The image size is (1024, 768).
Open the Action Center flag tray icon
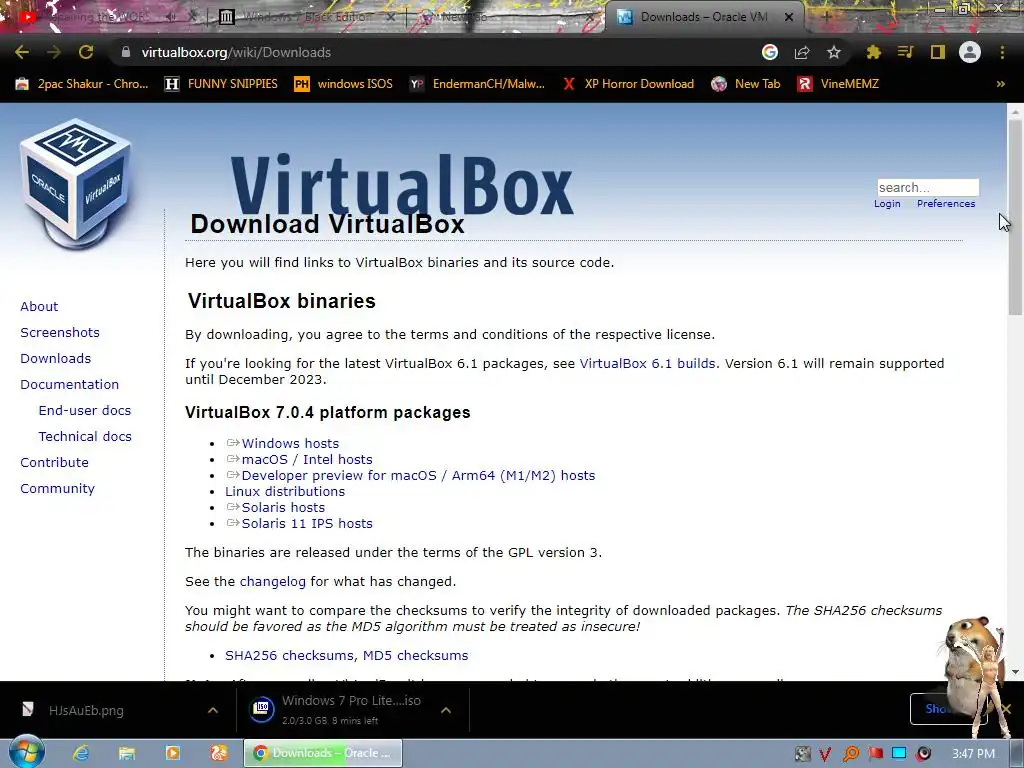tap(875, 754)
